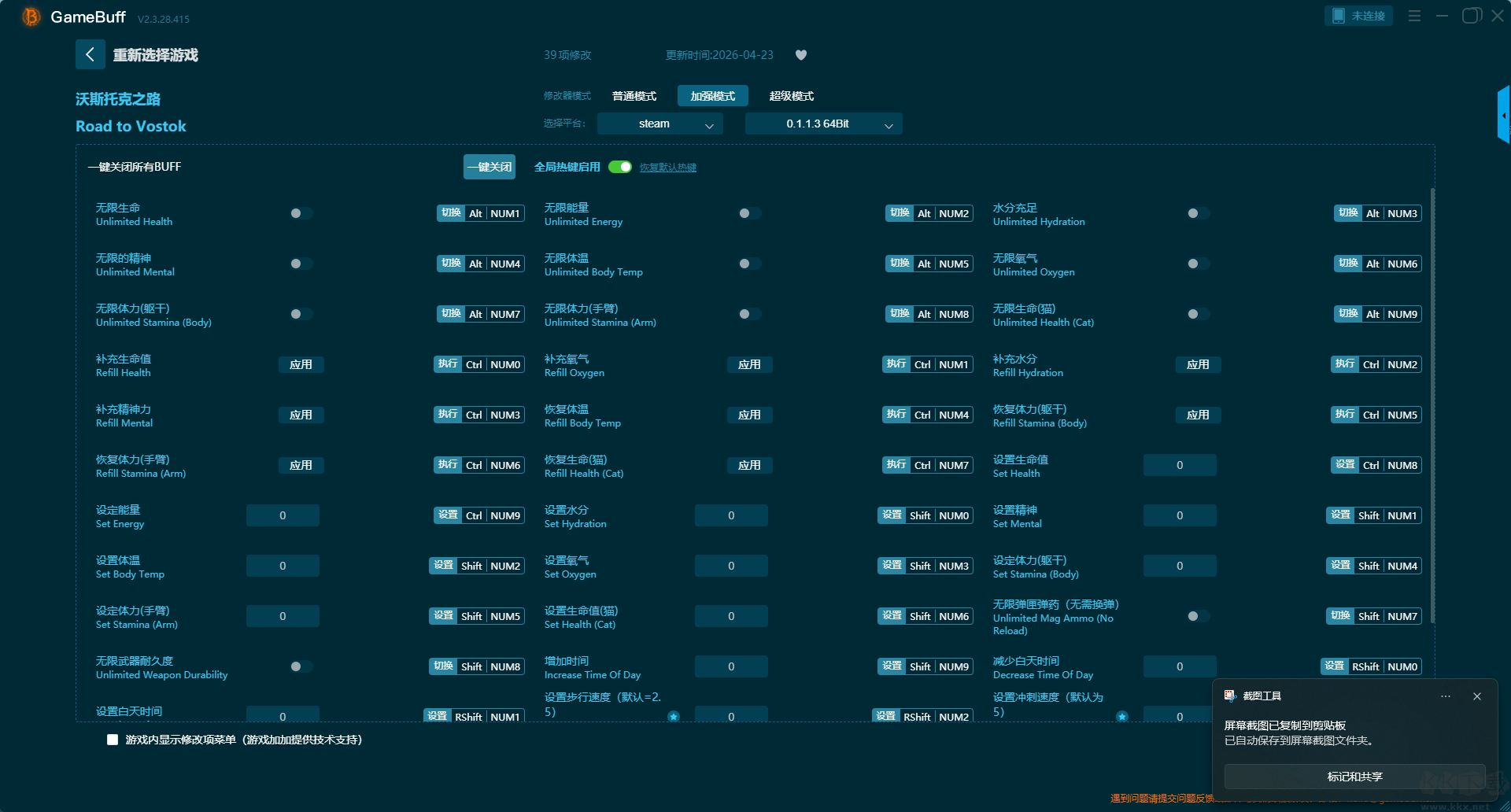Screen dimensions: 1511x812
Task: Toggle Unlimited Stamina (Arm)
Action: coord(749,314)
